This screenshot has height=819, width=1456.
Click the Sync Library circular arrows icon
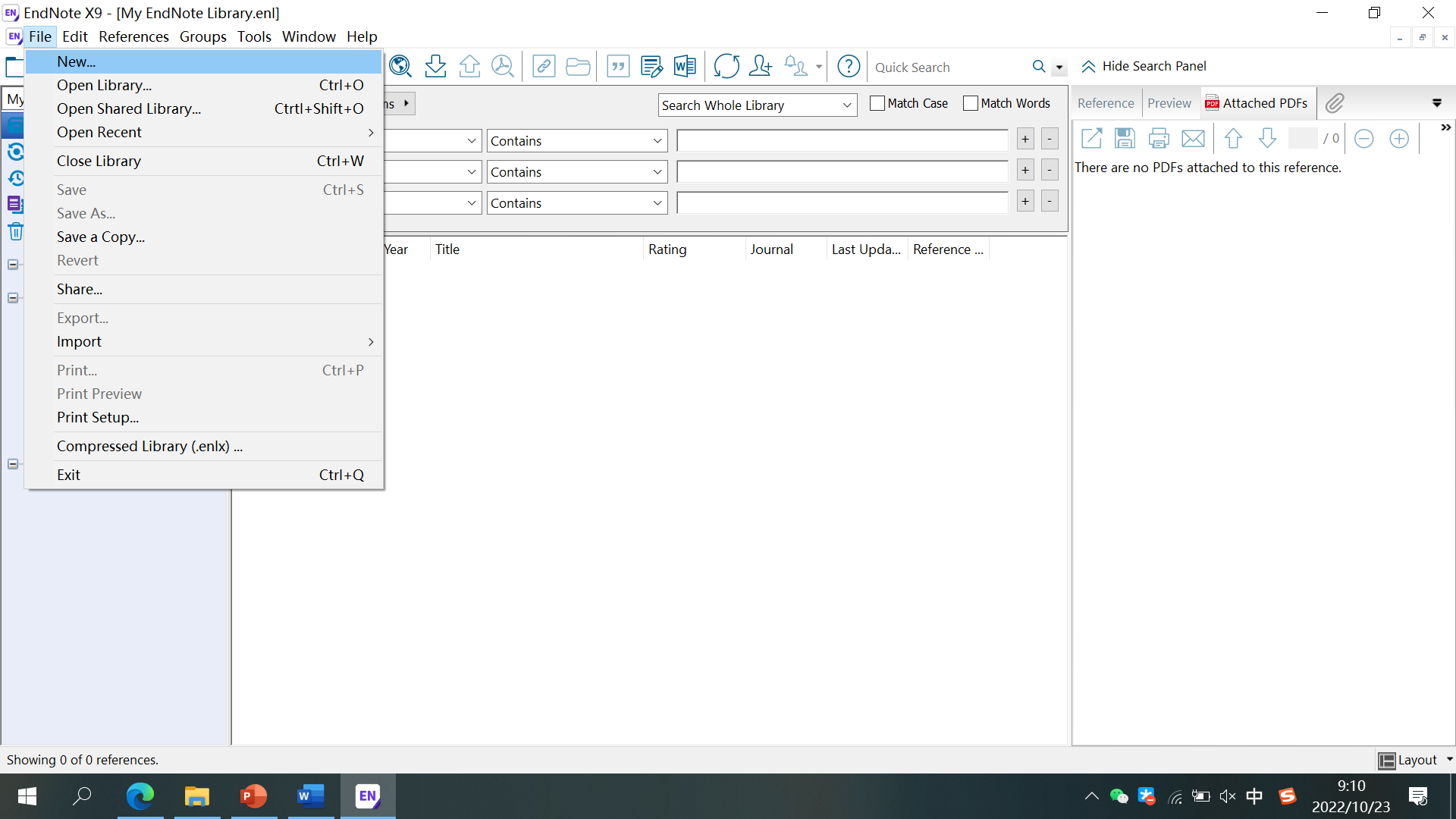(x=726, y=67)
